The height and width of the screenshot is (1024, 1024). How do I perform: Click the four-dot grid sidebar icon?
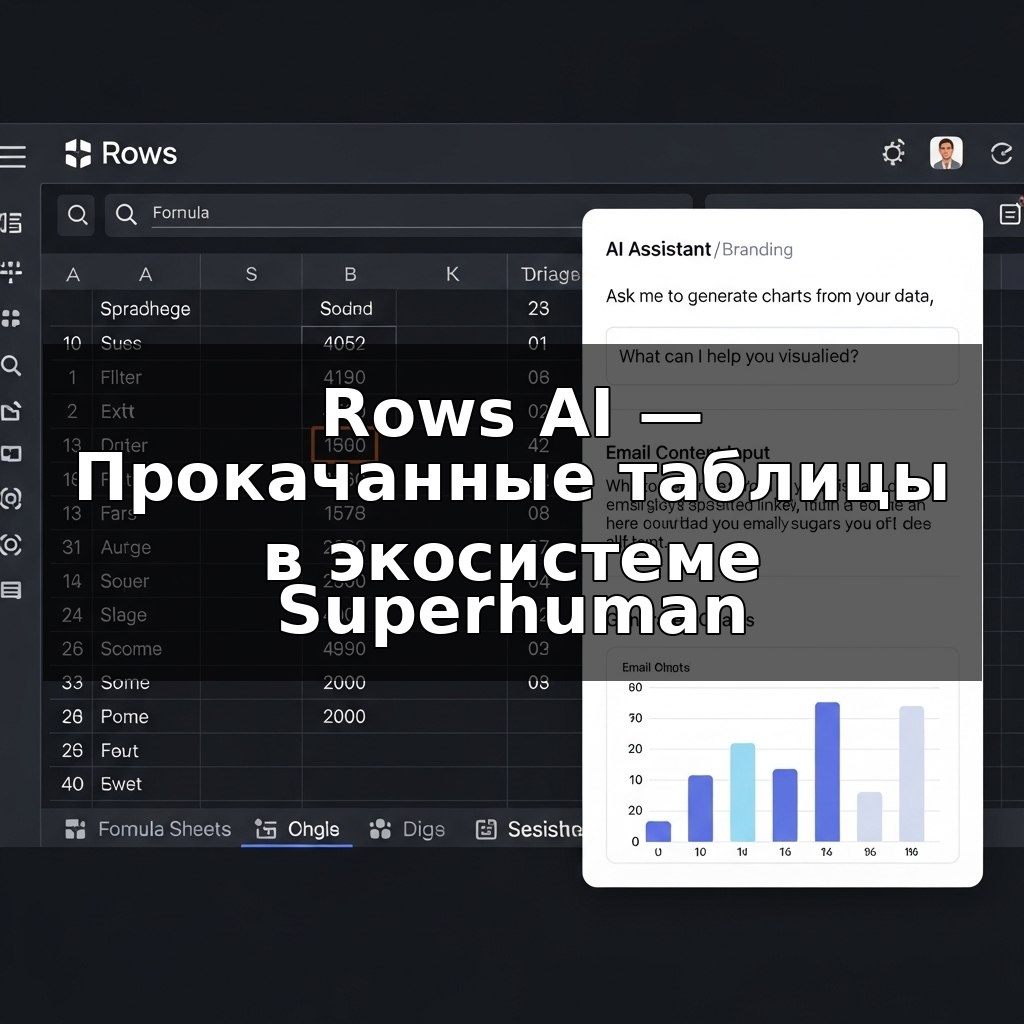(x=11, y=319)
